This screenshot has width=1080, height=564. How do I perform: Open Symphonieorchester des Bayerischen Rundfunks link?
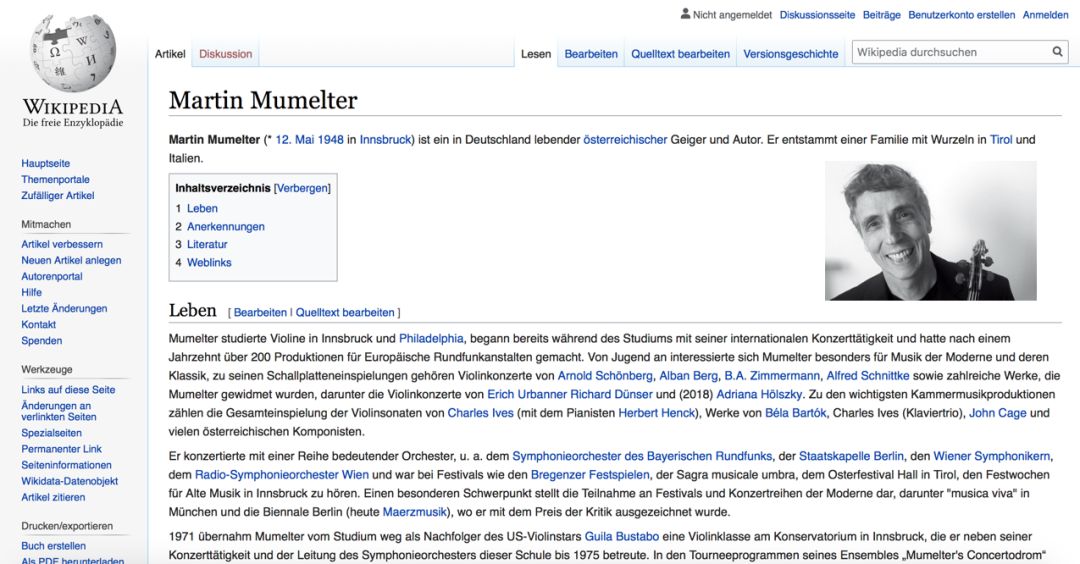coord(642,456)
